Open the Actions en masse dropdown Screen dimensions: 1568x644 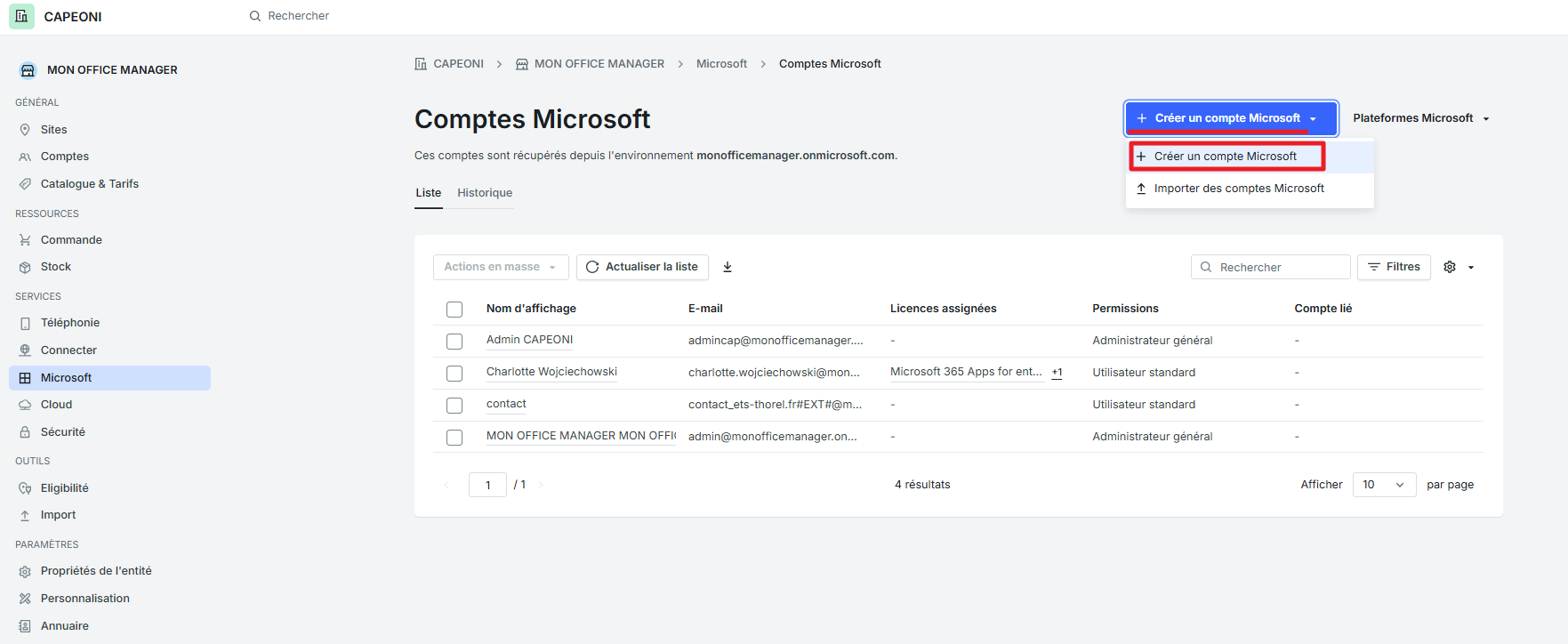(x=501, y=267)
